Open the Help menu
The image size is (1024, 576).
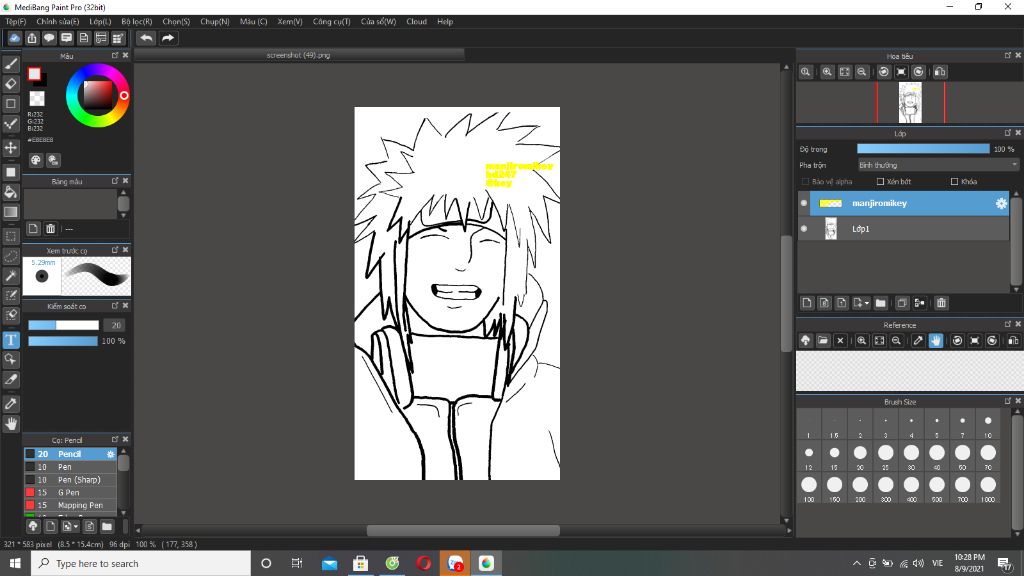click(445, 22)
